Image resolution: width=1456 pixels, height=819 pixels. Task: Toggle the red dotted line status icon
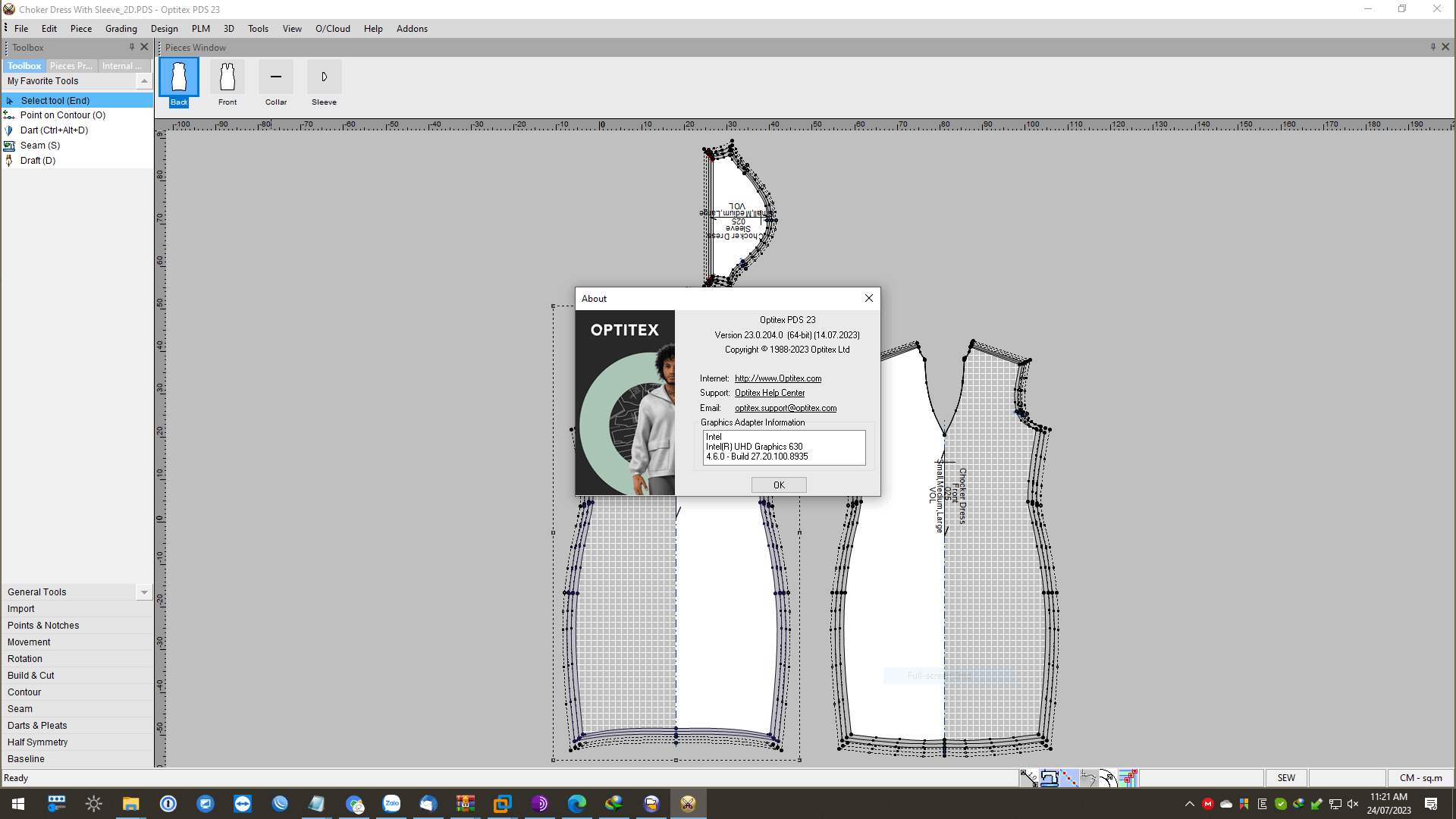click(1068, 778)
